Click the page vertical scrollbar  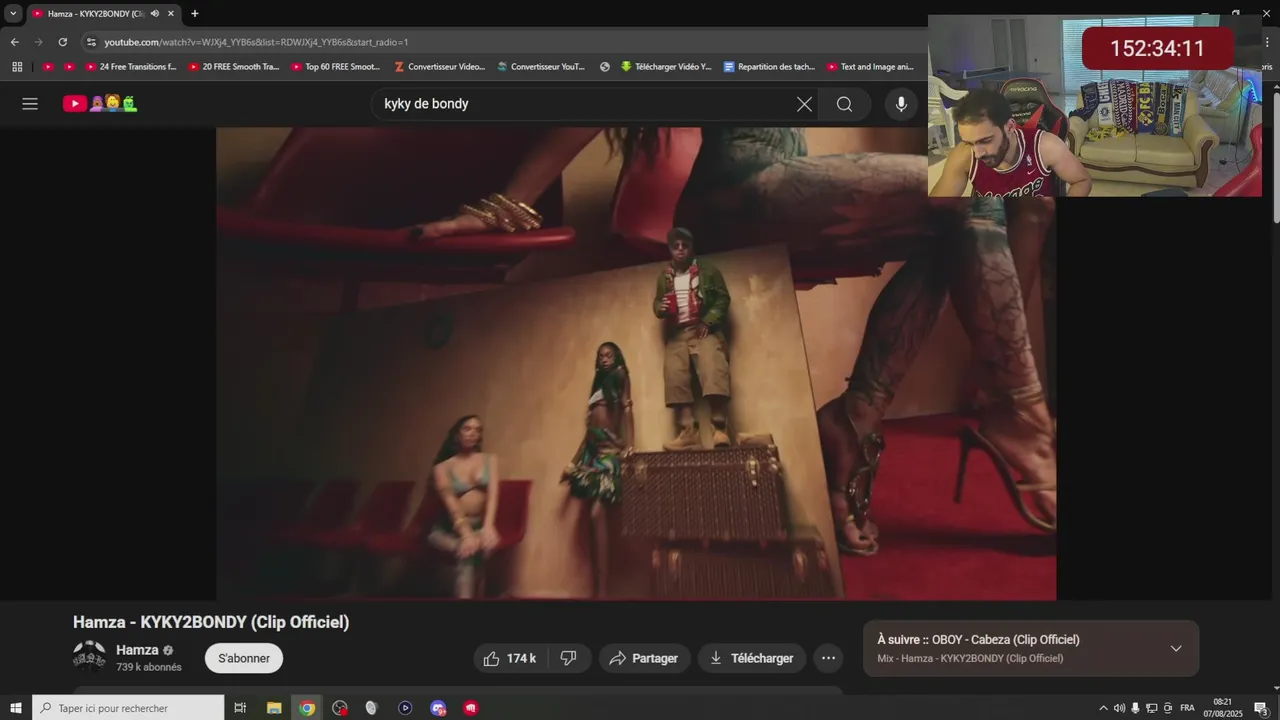click(x=1275, y=157)
